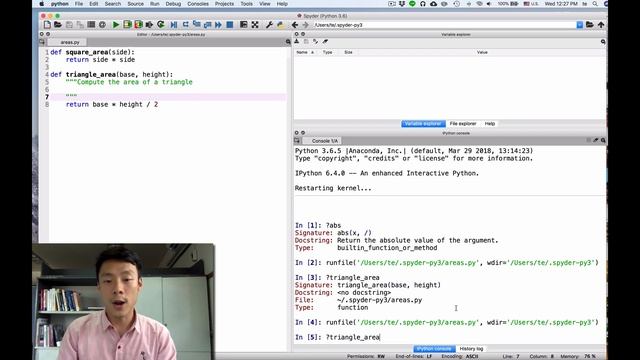The width and height of the screenshot is (640, 360).
Task: Open the Consoles menu
Action: [198, 4]
